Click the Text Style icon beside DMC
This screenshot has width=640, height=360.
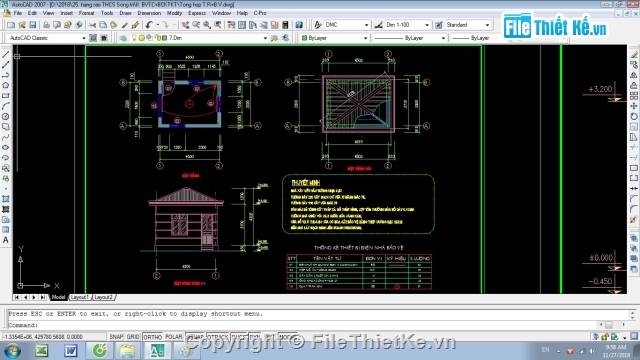tap(318, 25)
